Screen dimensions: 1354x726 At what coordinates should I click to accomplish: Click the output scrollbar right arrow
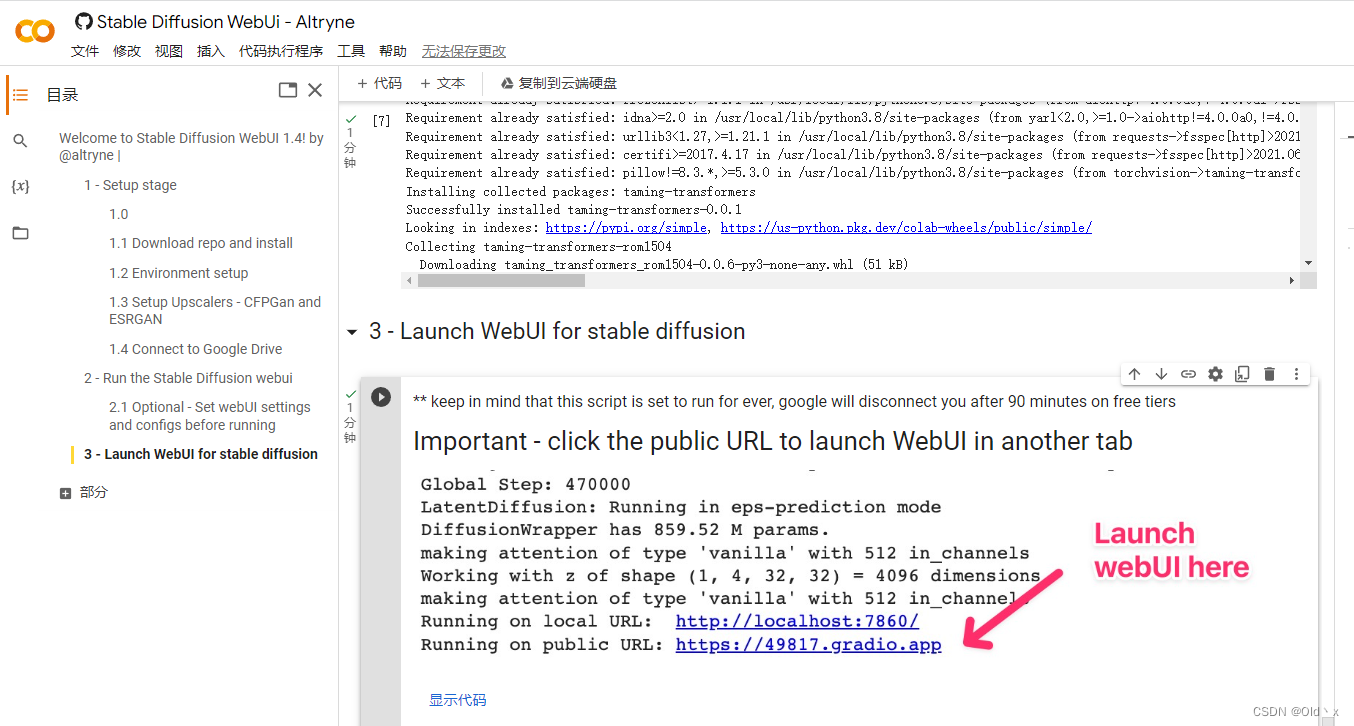(1292, 281)
